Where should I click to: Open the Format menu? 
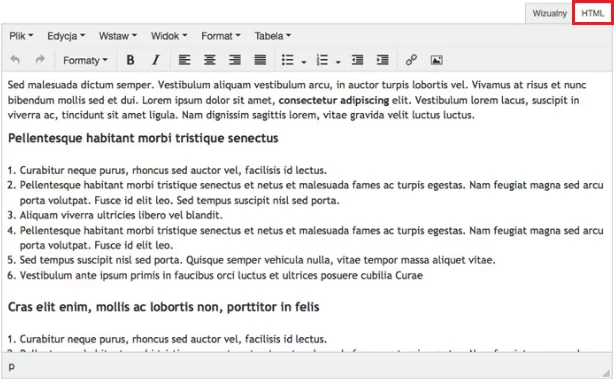(x=220, y=36)
